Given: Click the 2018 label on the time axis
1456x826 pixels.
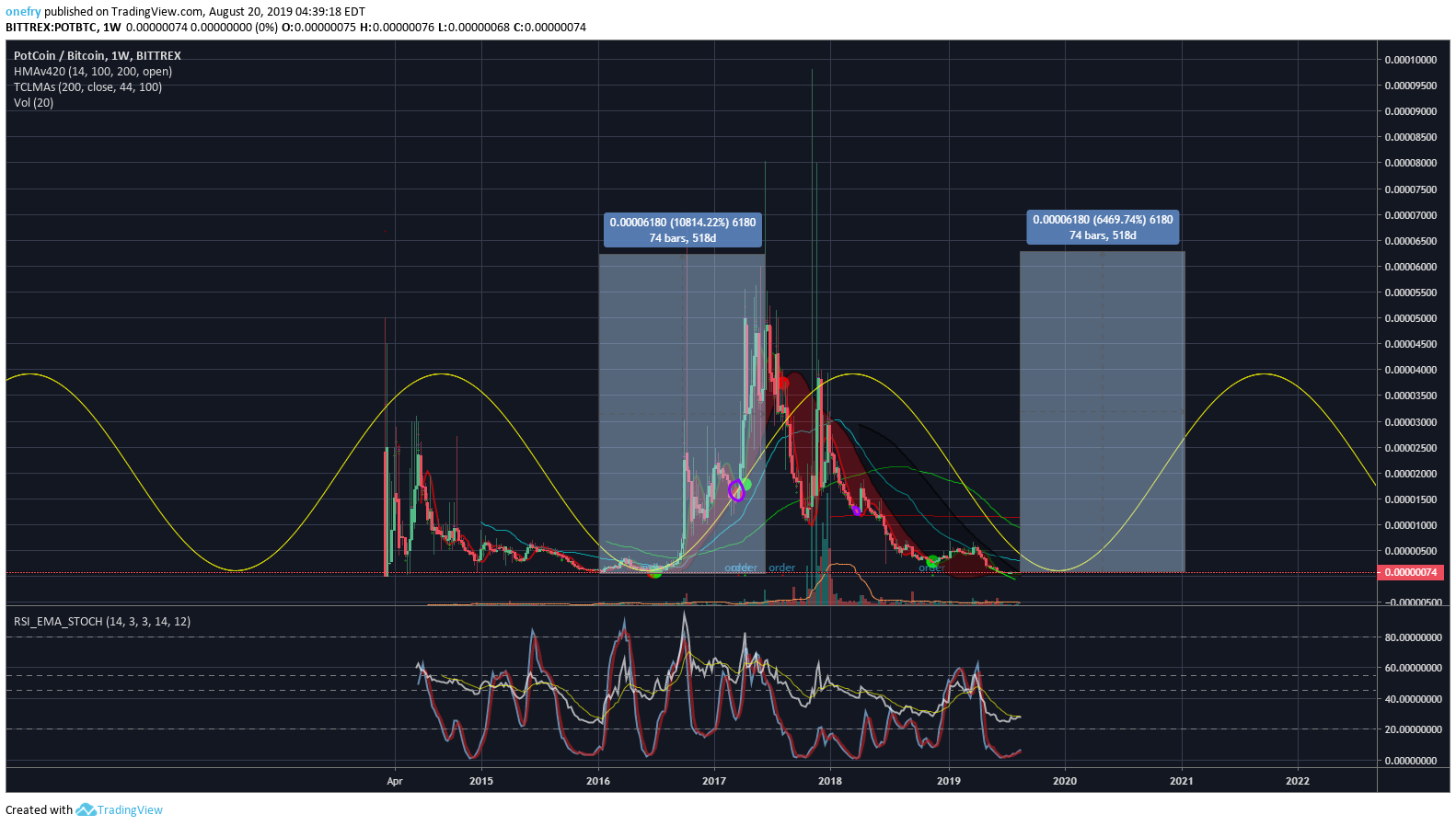Looking at the screenshot, I should click(x=830, y=781).
